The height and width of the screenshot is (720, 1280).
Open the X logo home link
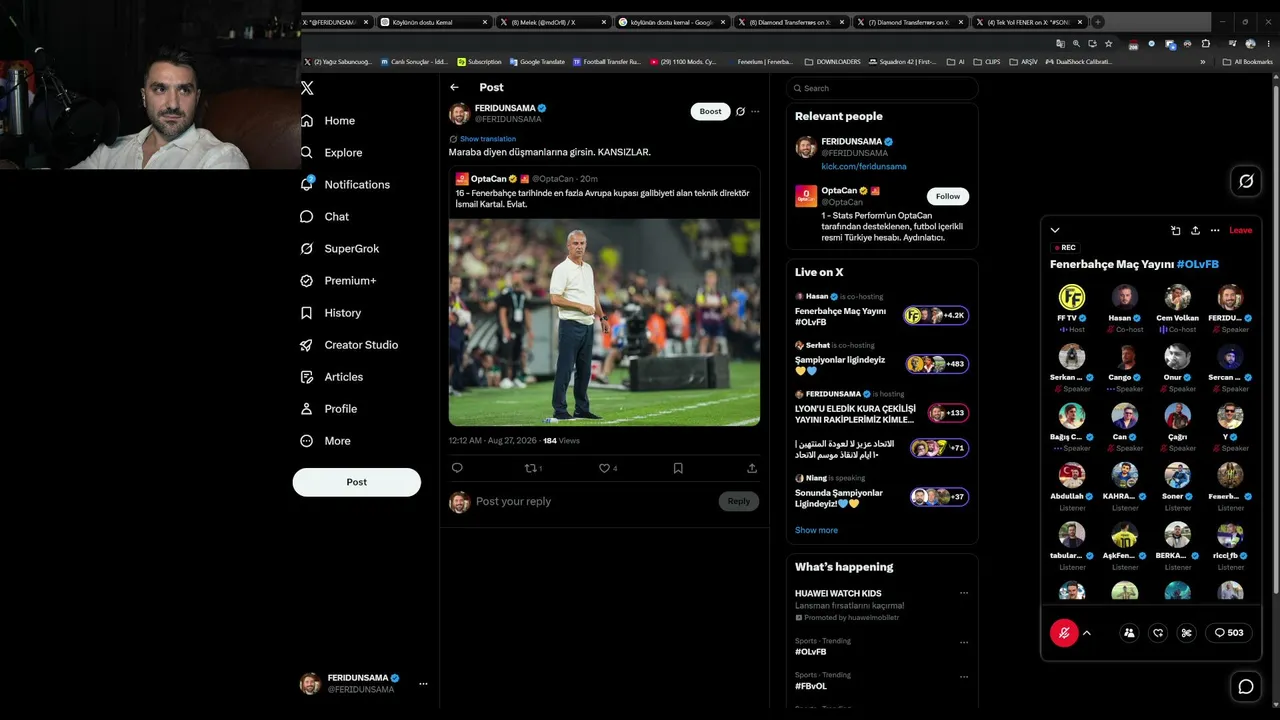307,88
